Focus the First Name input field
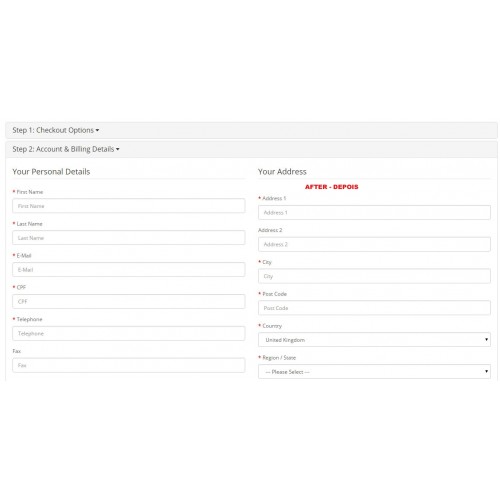Image resolution: width=500 pixels, height=500 pixels. (x=129, y=206)
